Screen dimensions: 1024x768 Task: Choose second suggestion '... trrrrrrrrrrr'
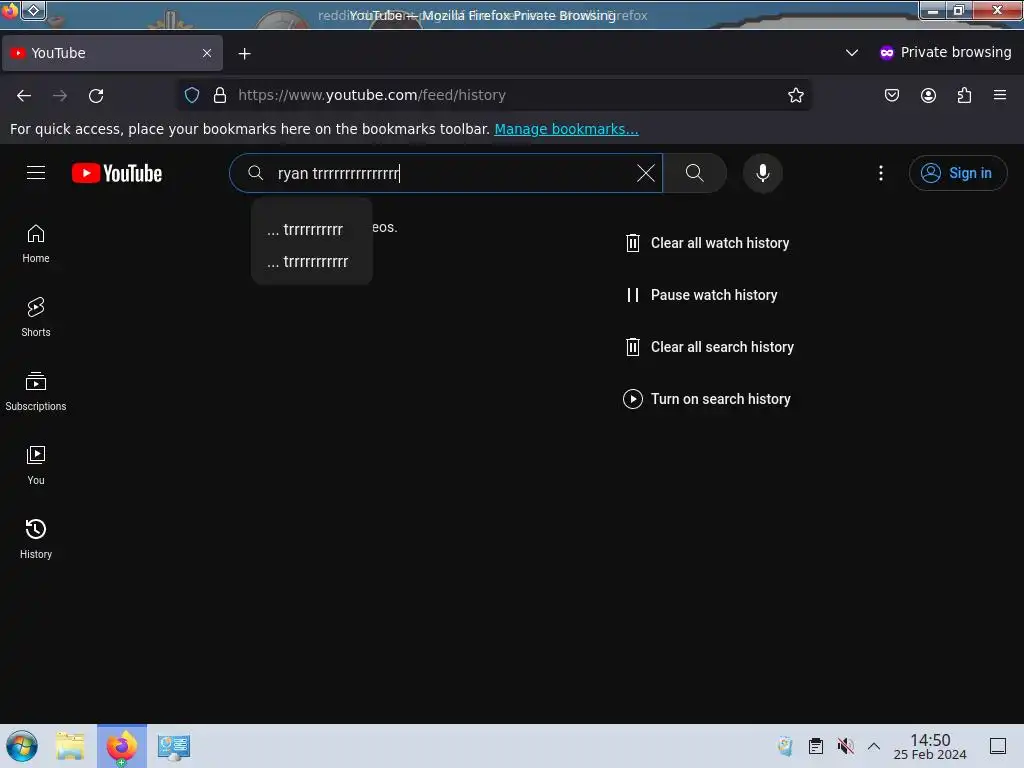point(312,261)
